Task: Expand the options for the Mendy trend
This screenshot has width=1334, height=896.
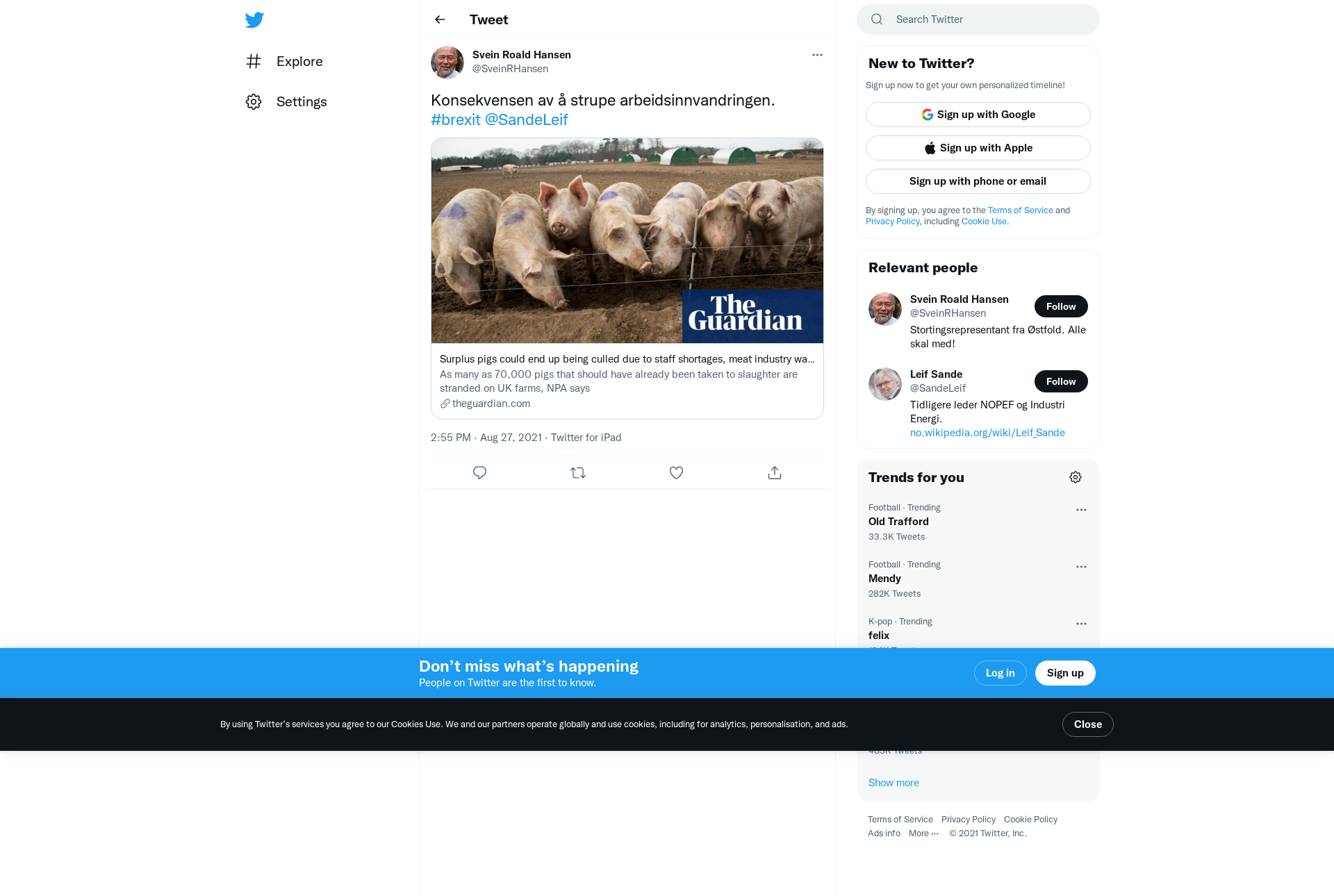Action: pyautogui.click(x=1081, y=567)
